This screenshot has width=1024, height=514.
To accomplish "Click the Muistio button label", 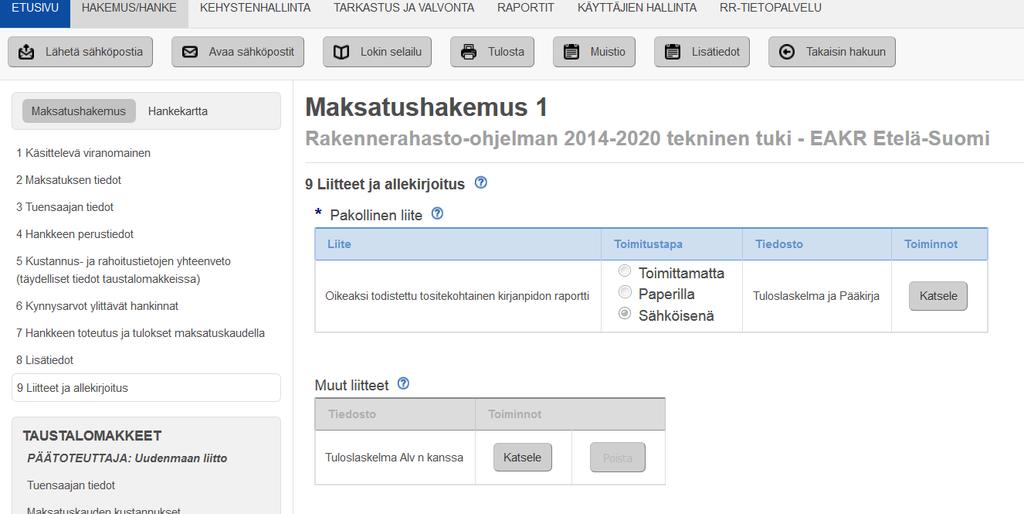I will (608, 52).
